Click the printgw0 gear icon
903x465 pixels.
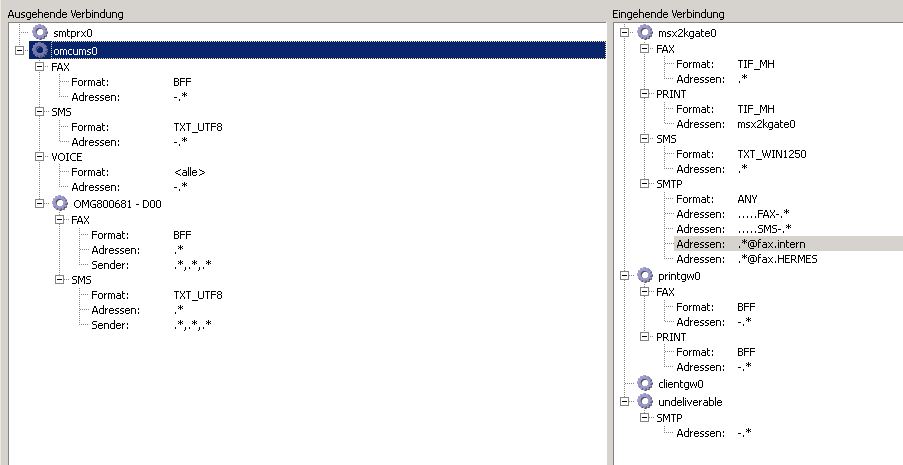coord(645,276)
